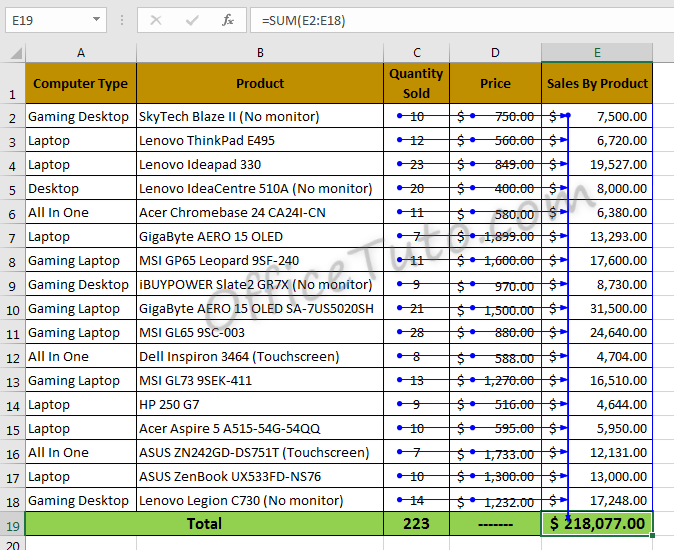Select cell ASUS ZN242GD-DS751T (Touchscreen)

pos(260,452)
